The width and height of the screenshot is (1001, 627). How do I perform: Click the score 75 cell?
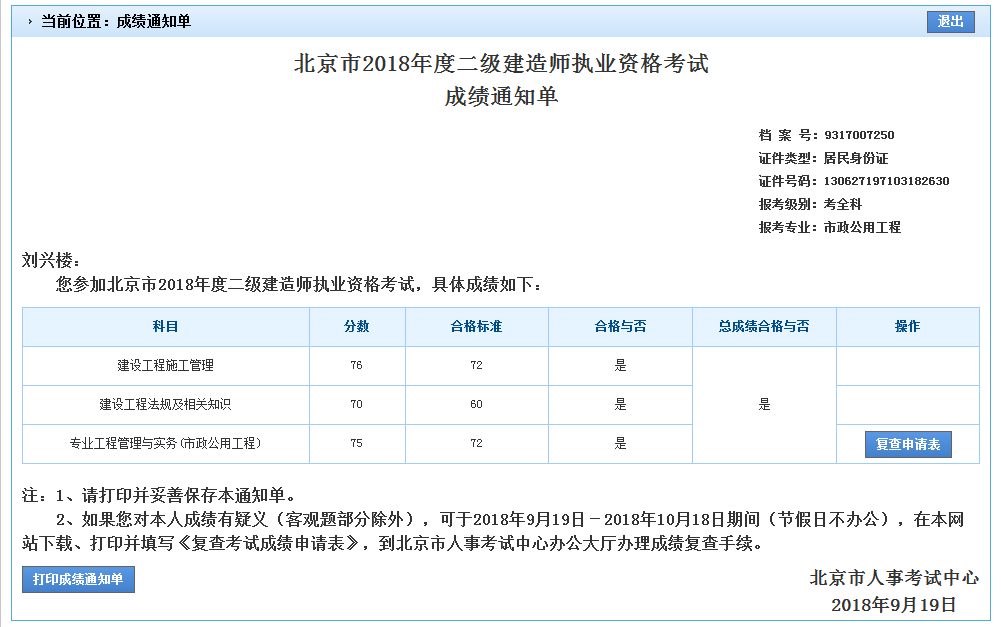[357, 444]
